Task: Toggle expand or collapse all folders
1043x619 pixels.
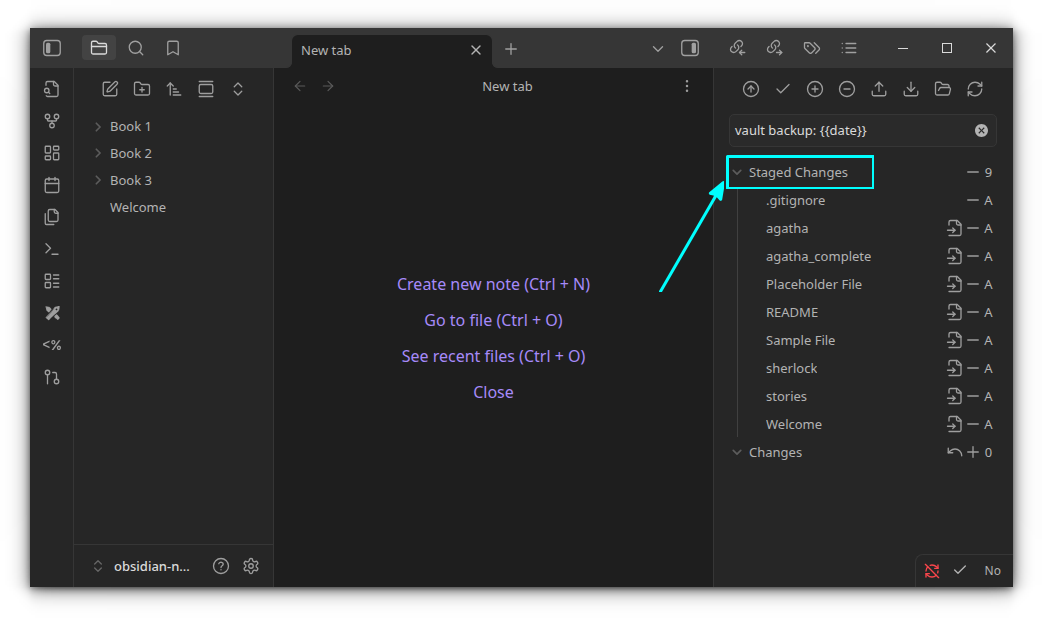Action: [x=238, y=89]
